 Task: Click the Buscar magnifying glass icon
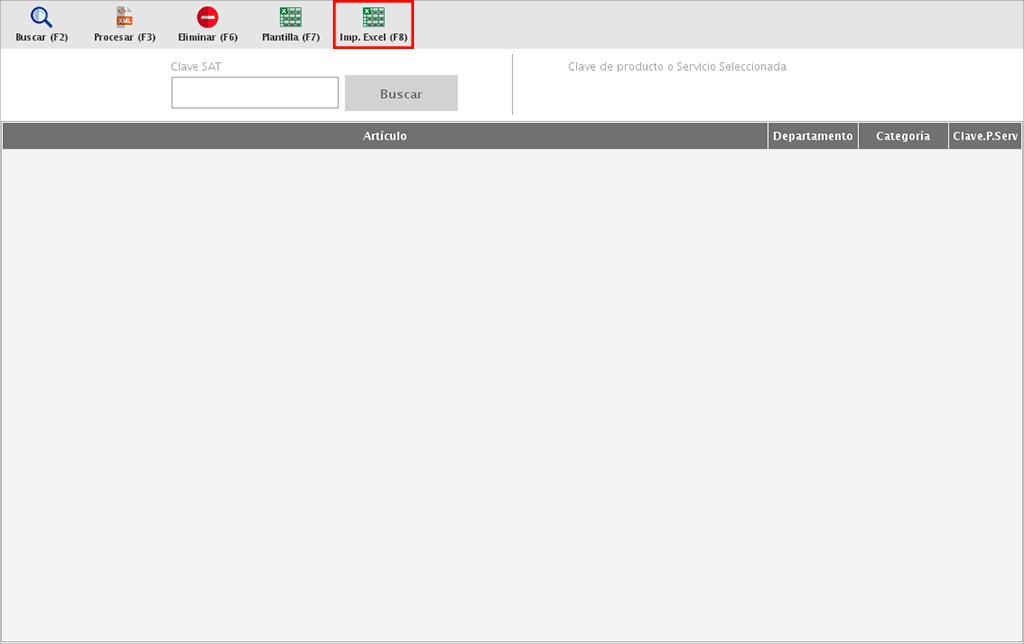coord(41,17)
